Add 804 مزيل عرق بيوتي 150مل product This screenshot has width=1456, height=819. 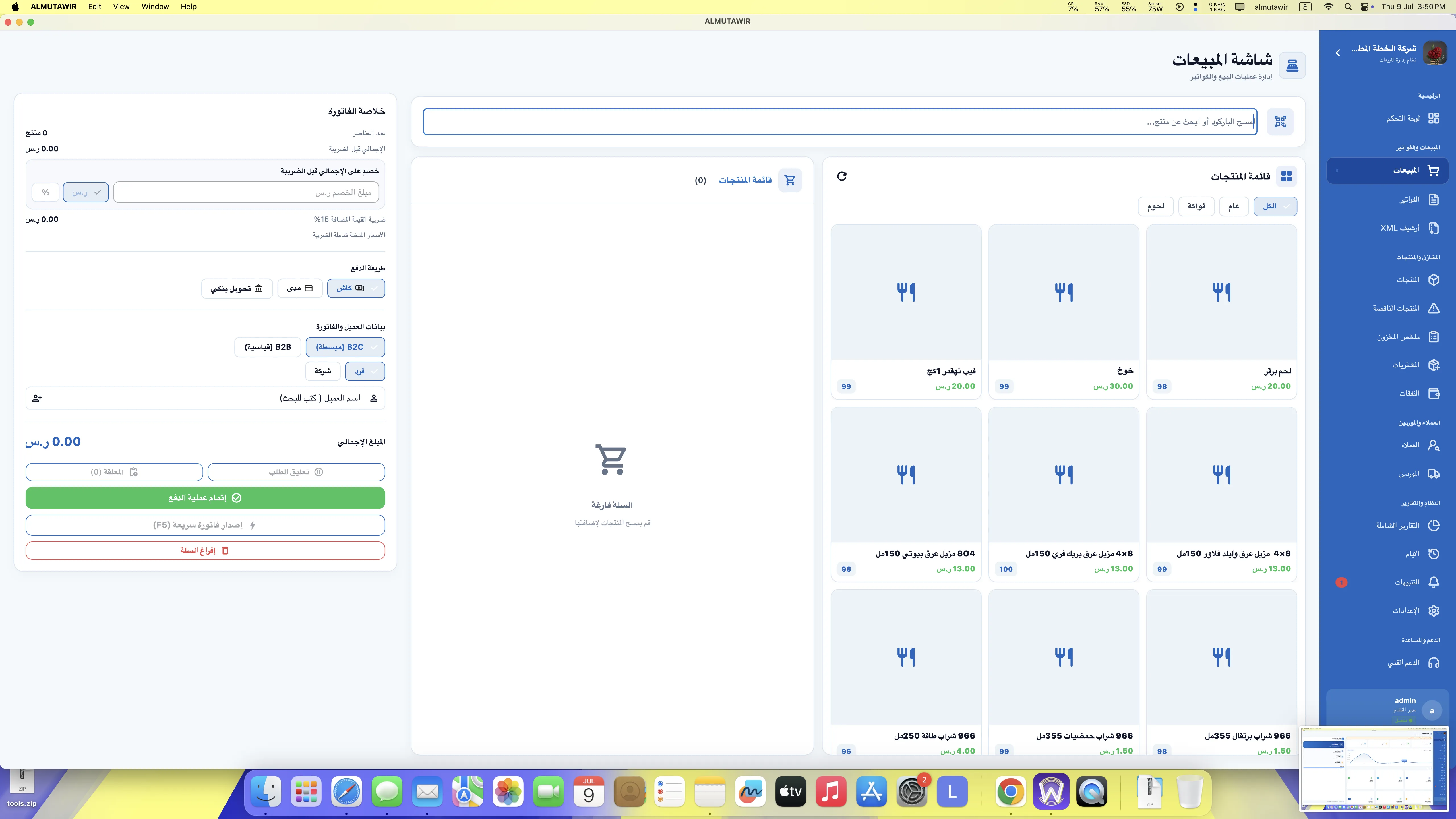906,495
